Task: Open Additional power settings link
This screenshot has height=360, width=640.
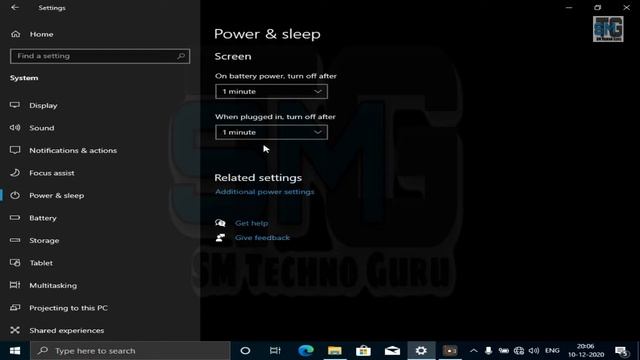Action: (x=264, y=192)
